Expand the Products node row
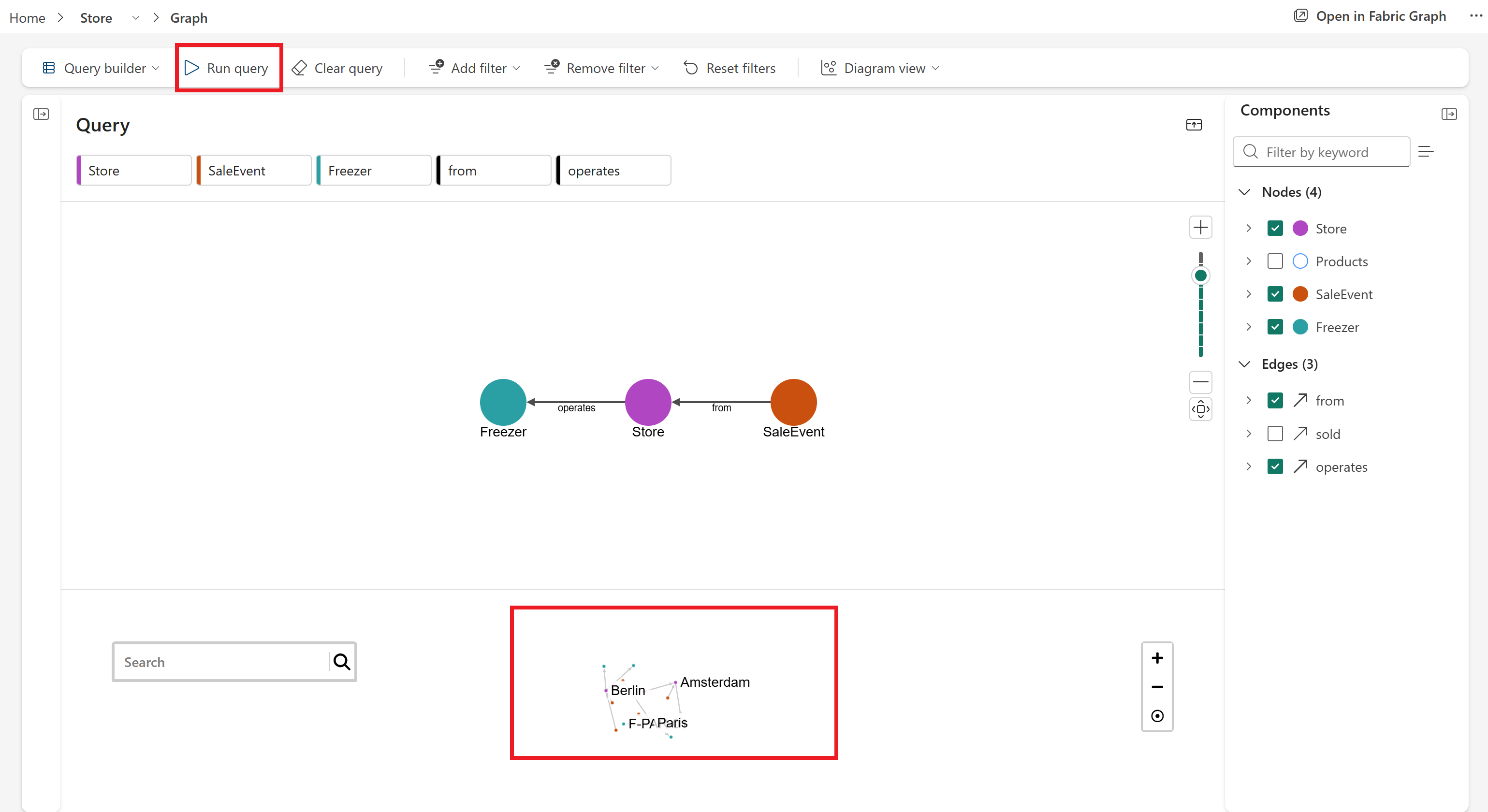1488x812 pixels. click(x=1248, y=261)
